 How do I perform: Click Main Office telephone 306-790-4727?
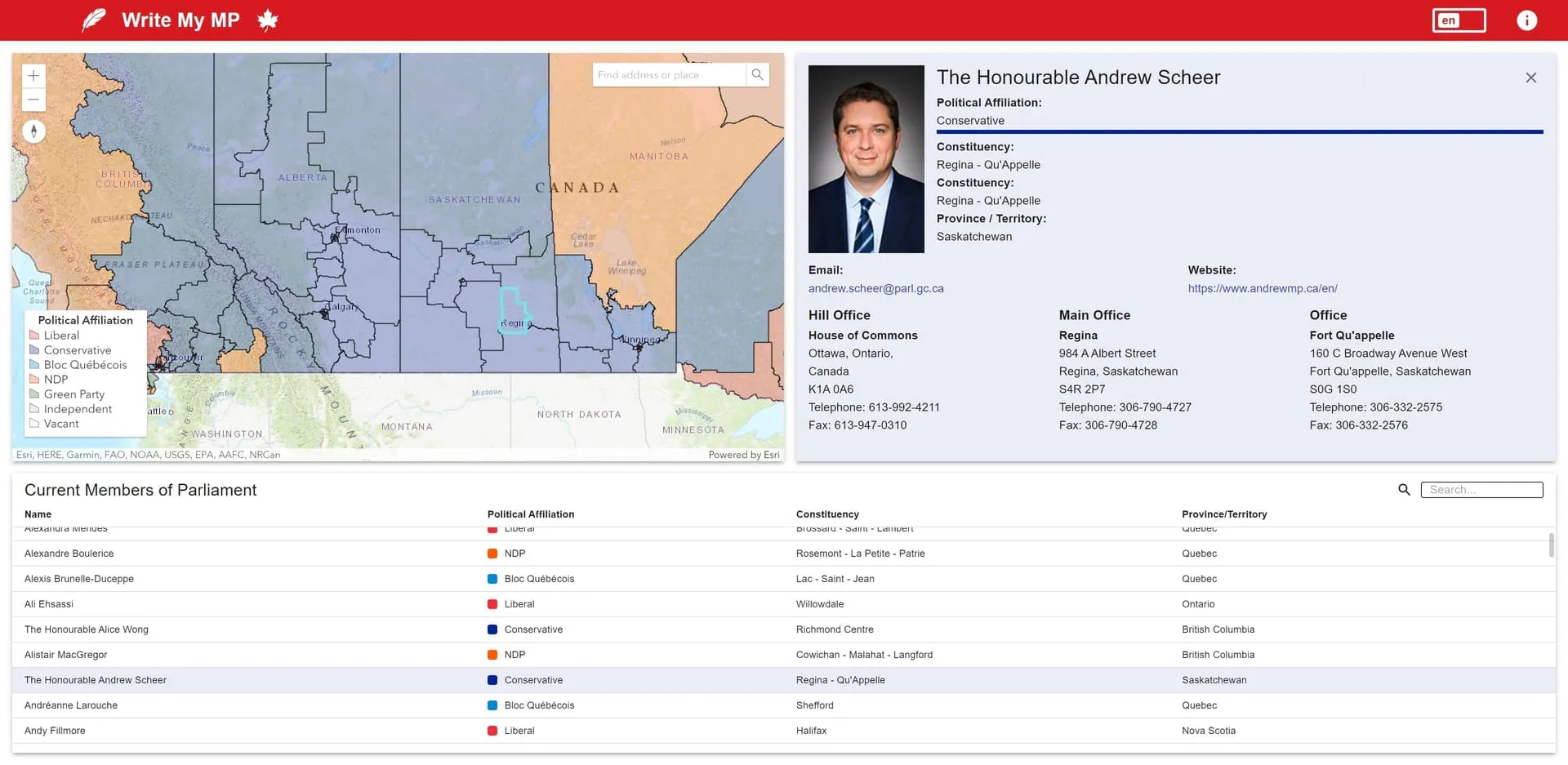pyautogui.click(x=1125, y=407)
